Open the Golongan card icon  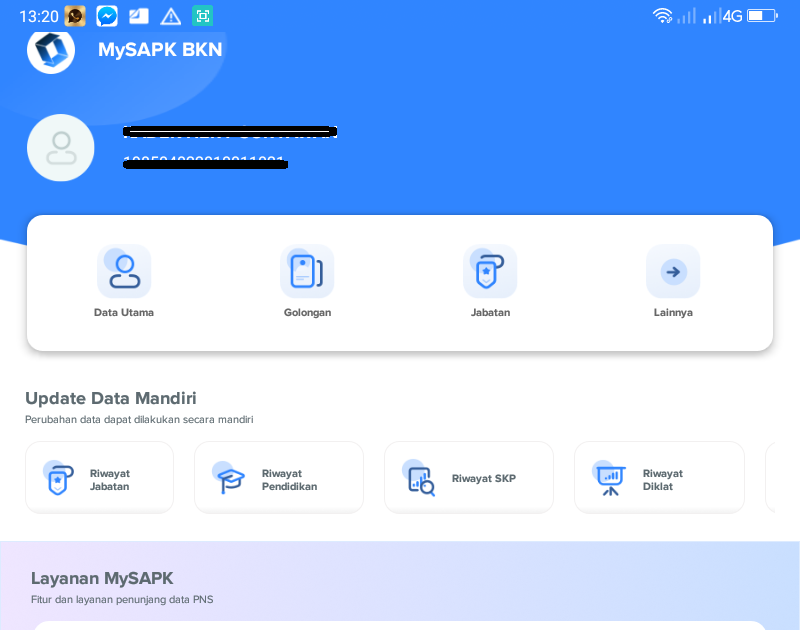coord(307,271)
